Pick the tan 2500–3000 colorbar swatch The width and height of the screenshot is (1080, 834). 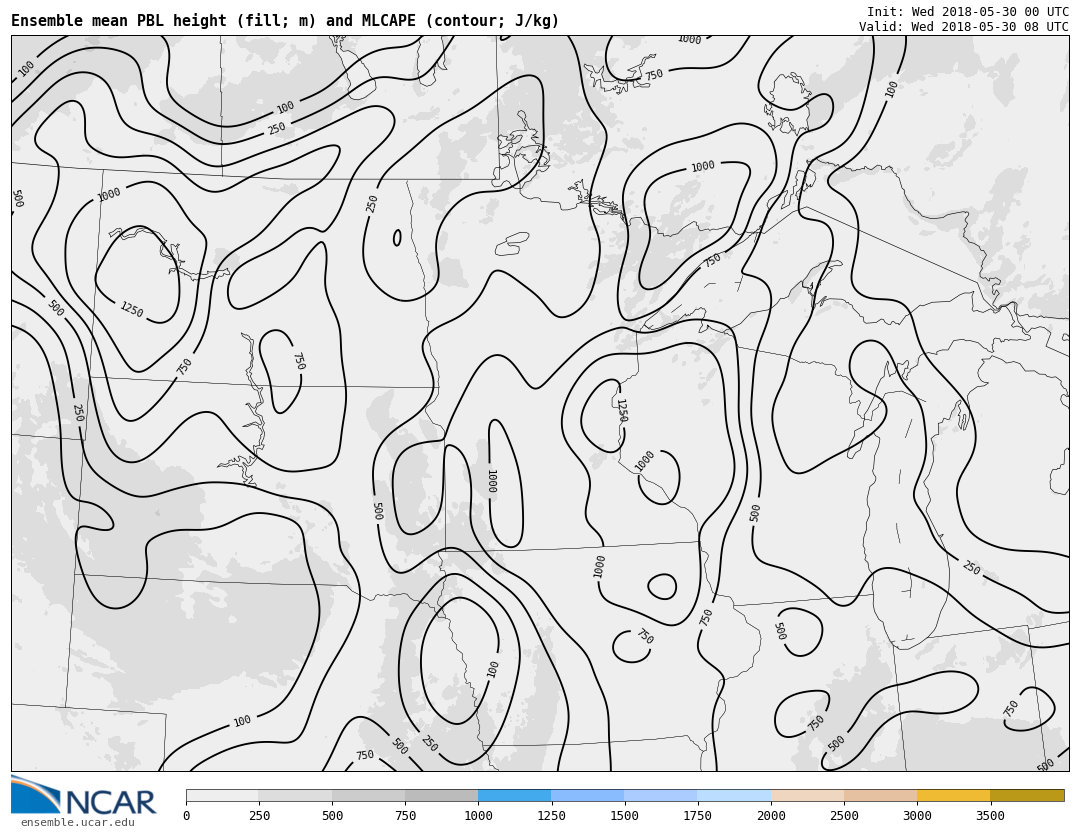point(880,795)
